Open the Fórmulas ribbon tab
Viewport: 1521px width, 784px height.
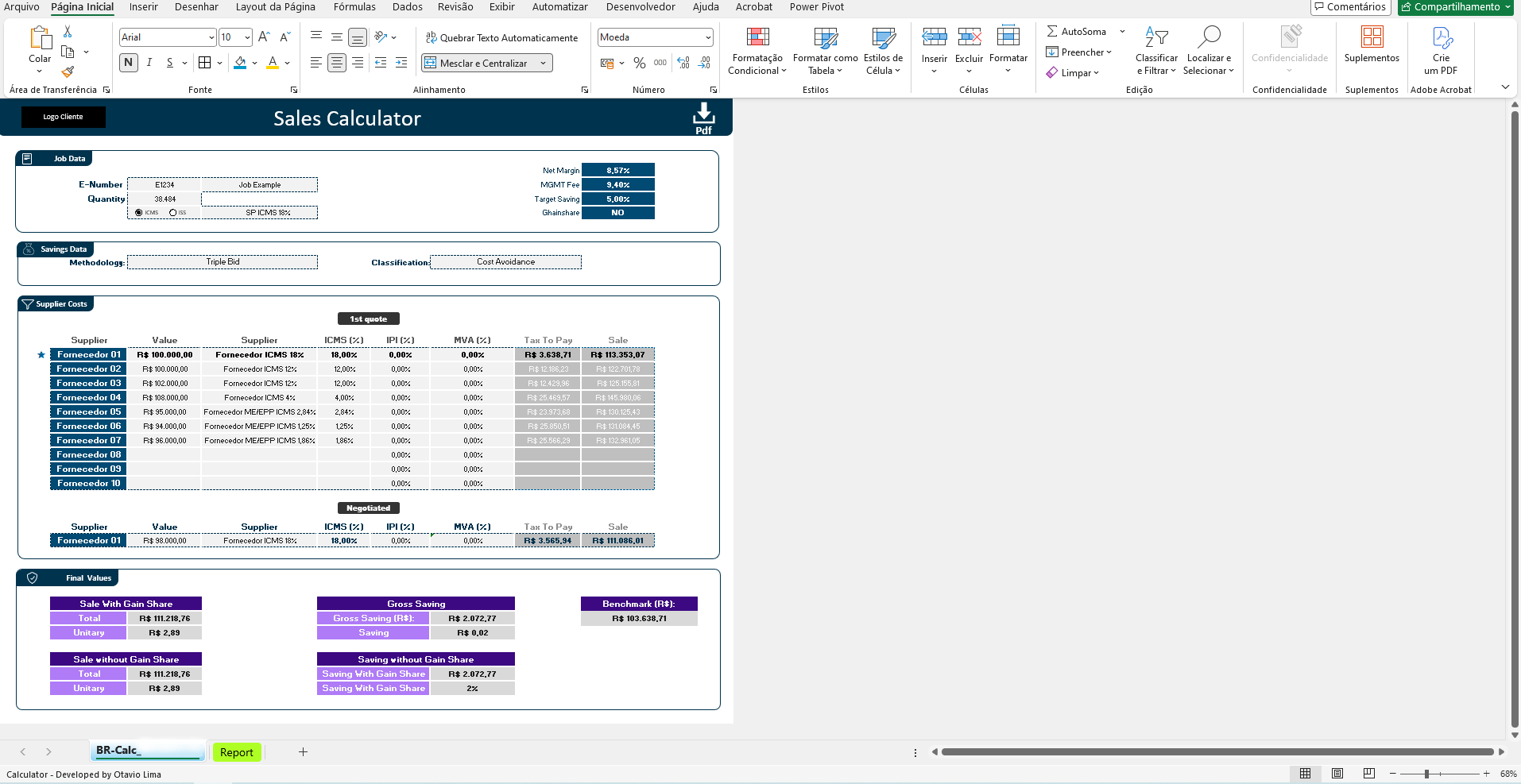(x=354, y=6)
